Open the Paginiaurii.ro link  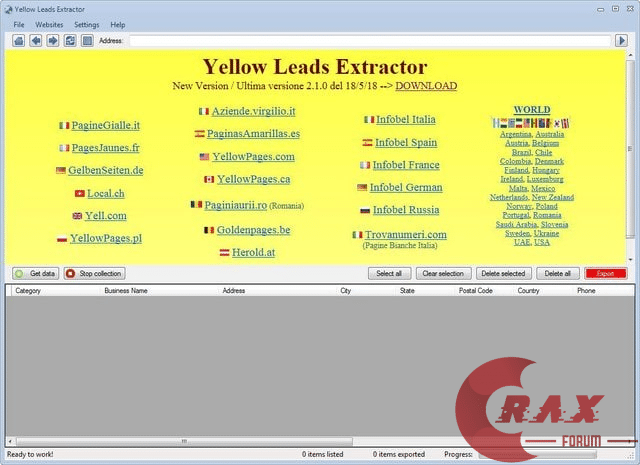pyautogui.click(x=236, y=205)
